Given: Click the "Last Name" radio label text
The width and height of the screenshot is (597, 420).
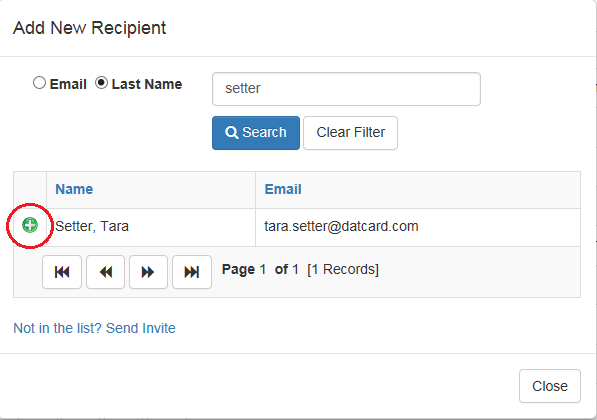Looking at the screenshot, I should pos(147,84).
